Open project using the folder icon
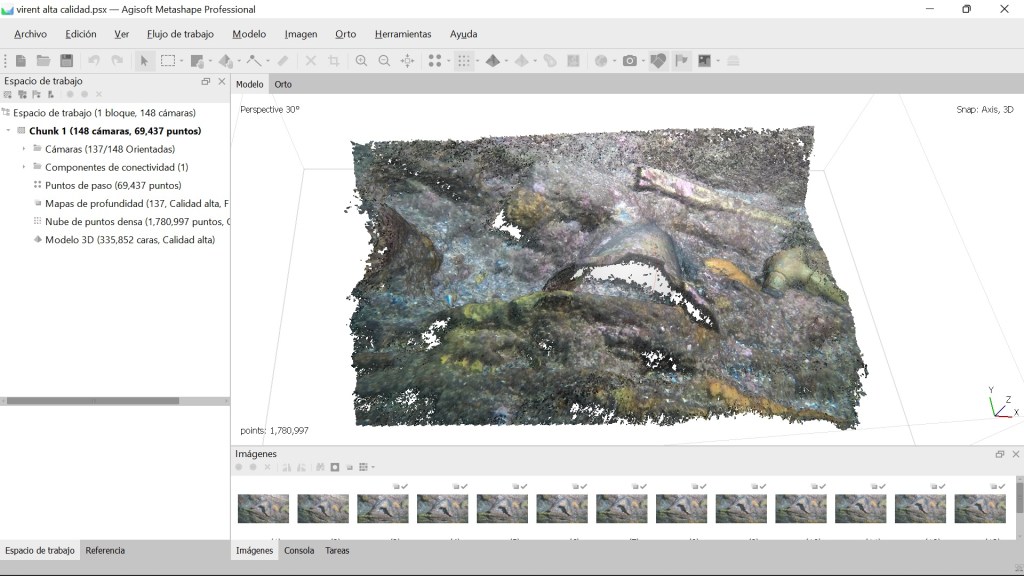1024x576 pixels. click(43, 61)
